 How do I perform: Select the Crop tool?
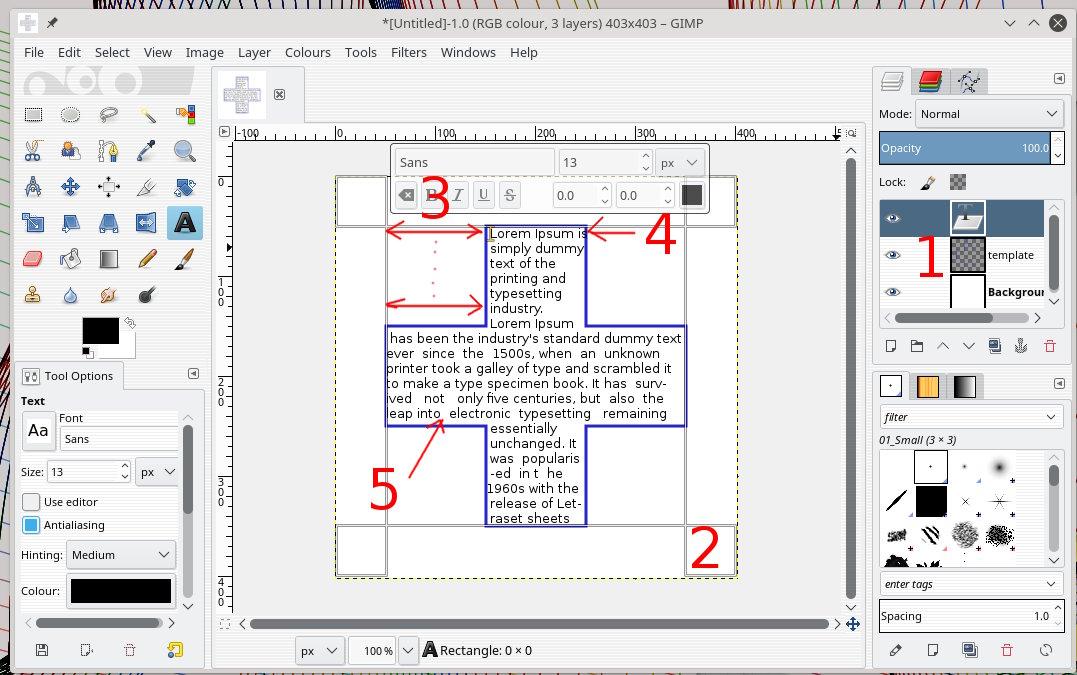coord(146,187)
